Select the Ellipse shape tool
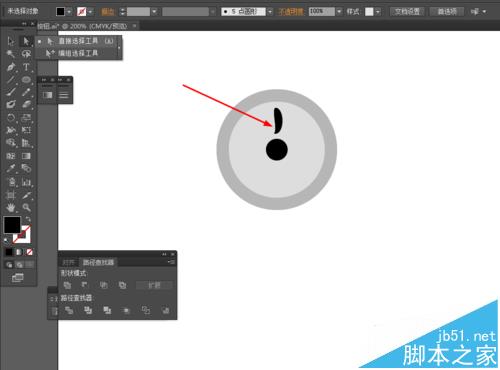500x370 pixels. (26, 79)
